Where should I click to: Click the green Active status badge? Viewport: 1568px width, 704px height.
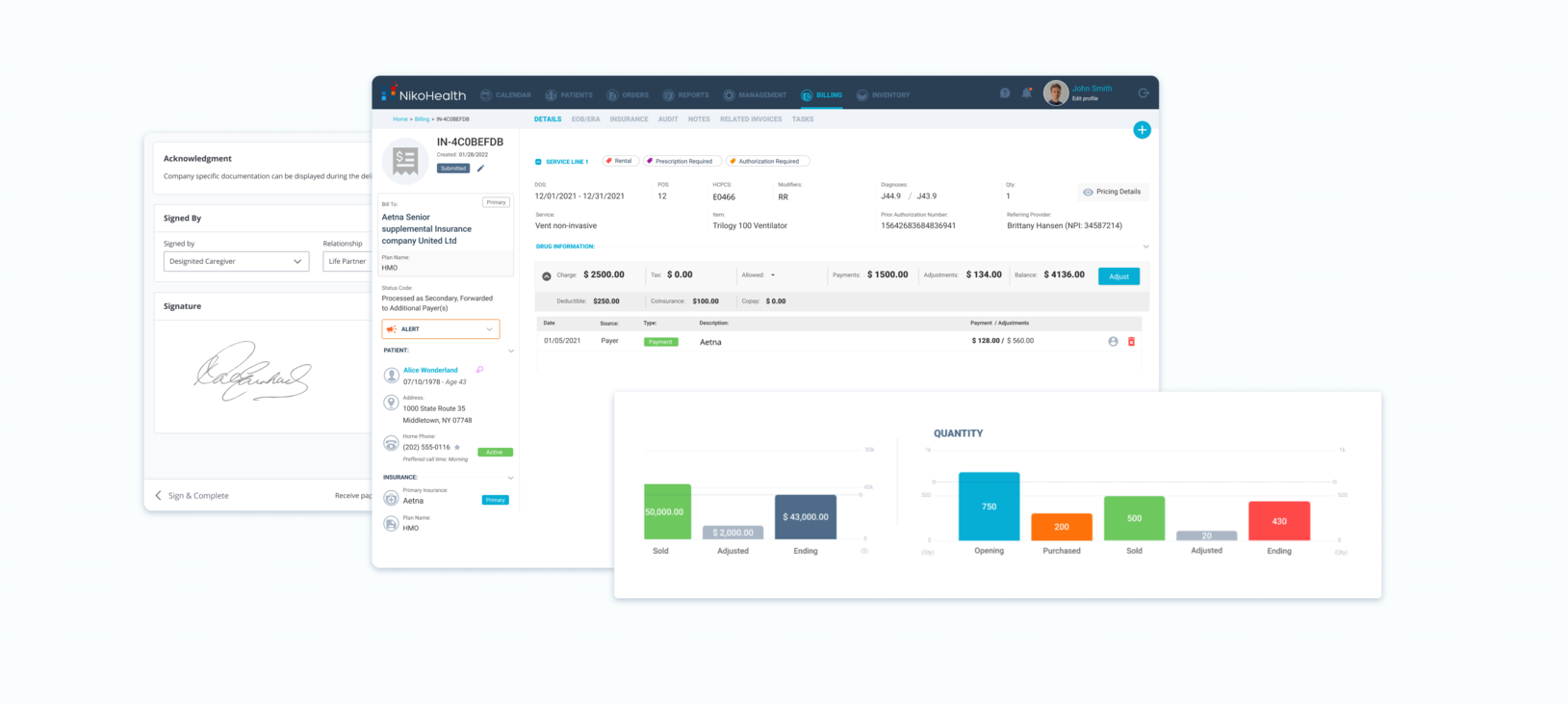pyautogui.click(x=495, y=453)
